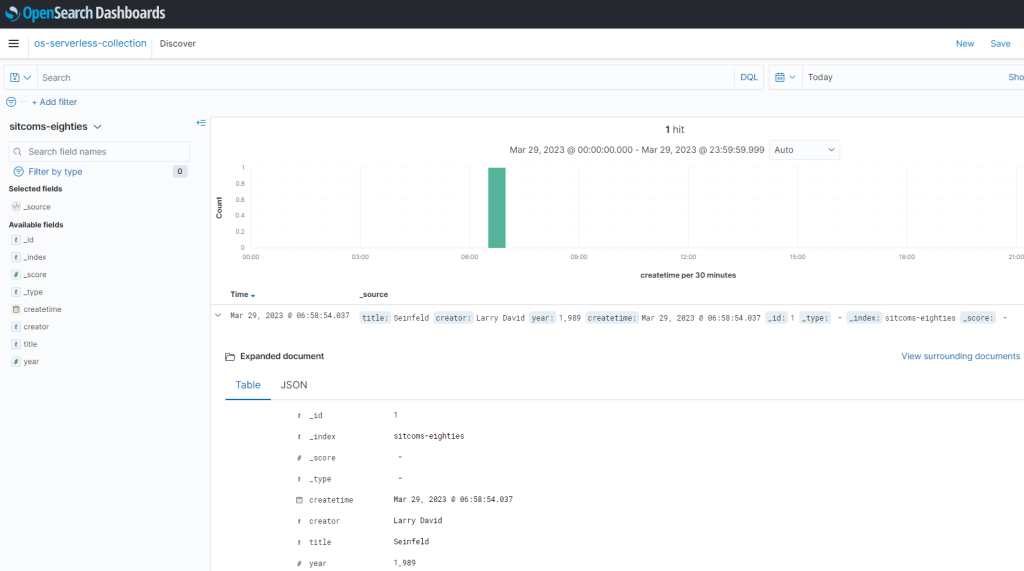Open the Filter by type options
This screenshot has height=571, width=1024.
coord(55,171)
